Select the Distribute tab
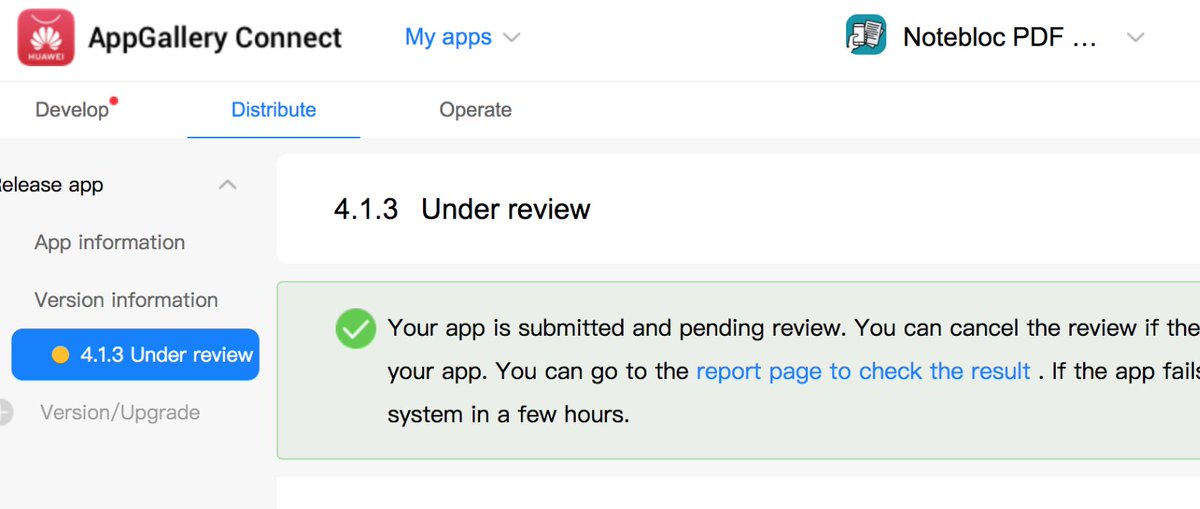1200x509 pixels. click(x=273, y=110)
